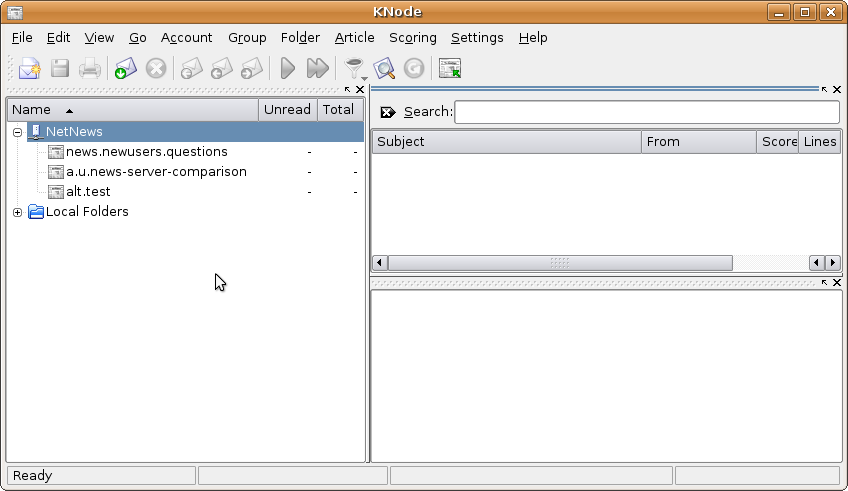The width and height of the screenshot is (848, 491).
Task: Click inside the Search input field
Action: point(646,112)
